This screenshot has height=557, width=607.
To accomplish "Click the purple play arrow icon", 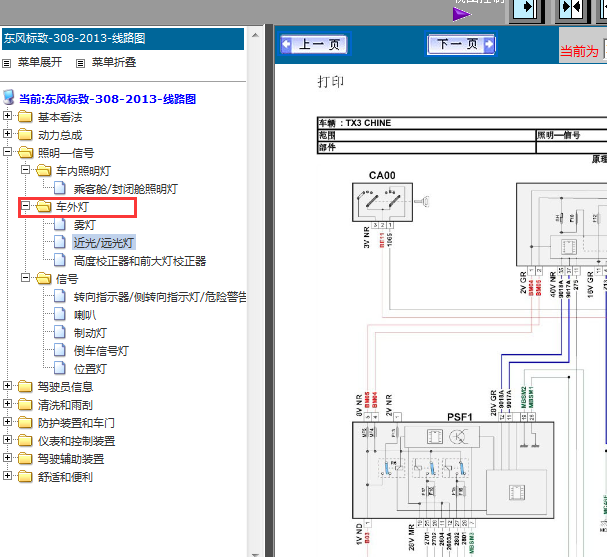I will point(461,15).
